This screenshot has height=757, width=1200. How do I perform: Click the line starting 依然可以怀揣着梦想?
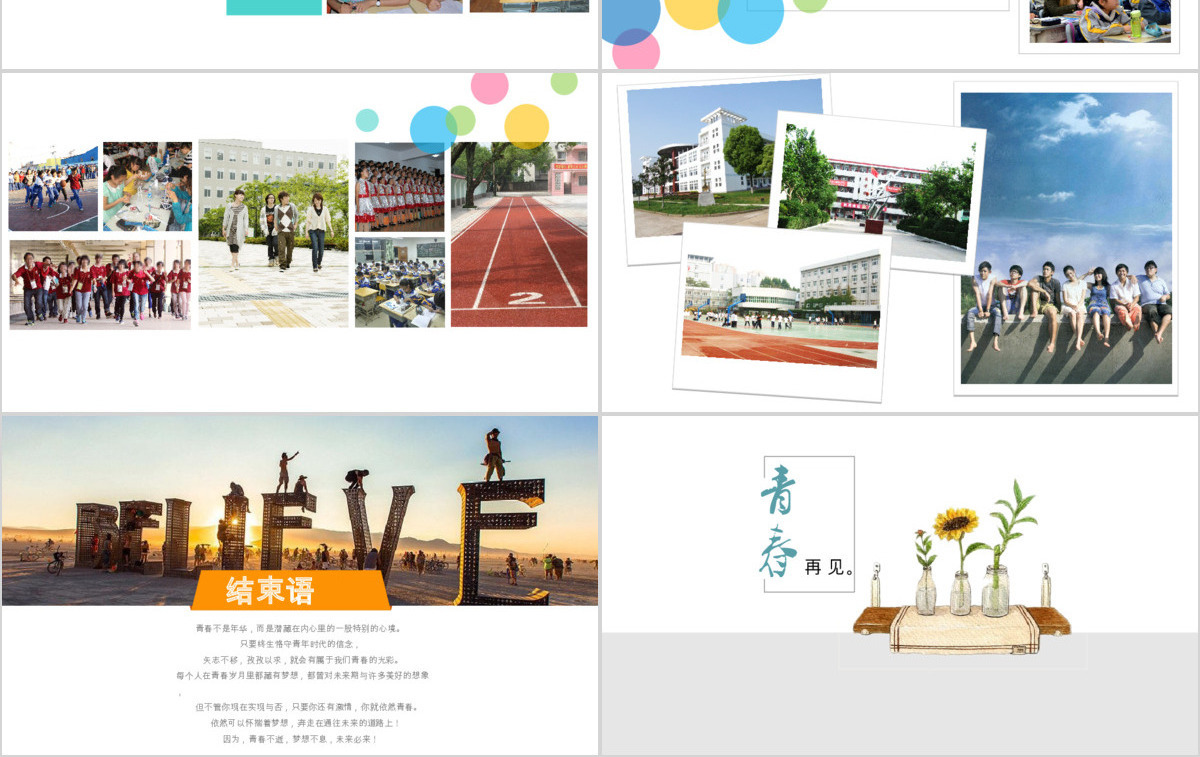tap(304, 723)
